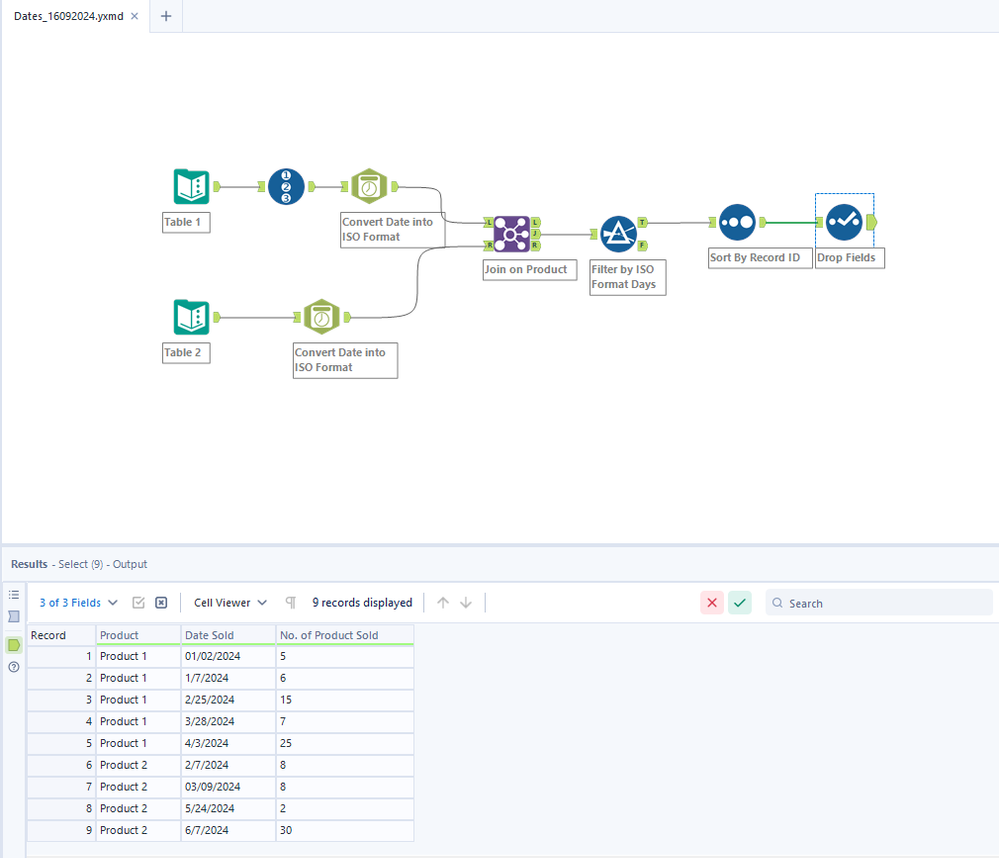The image size is (999, 858).
Task: Select the Filter by ISO Format Days annotation
Action: click(628, 277)
